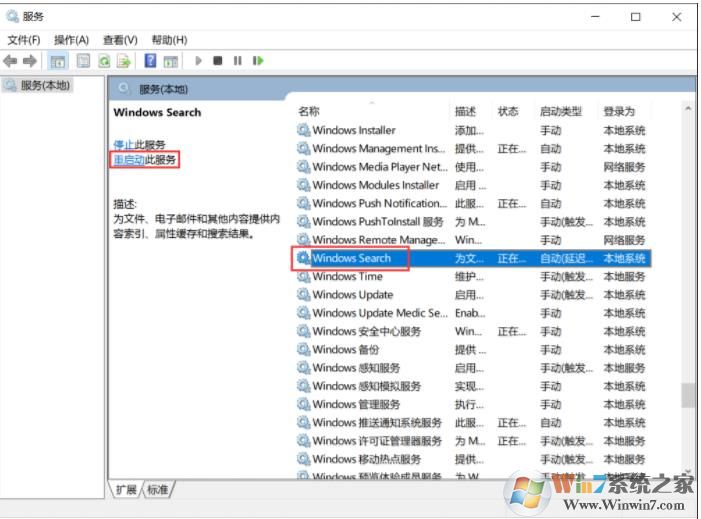The width and height of the screenshot is (701, 519).
Task: Click gear icon of Windows 管理服务 row
Action: [304, 404]
